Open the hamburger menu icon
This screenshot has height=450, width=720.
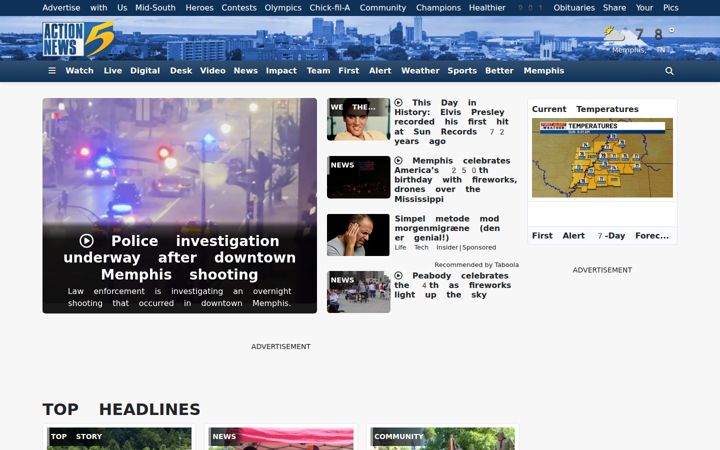(52, 71)
